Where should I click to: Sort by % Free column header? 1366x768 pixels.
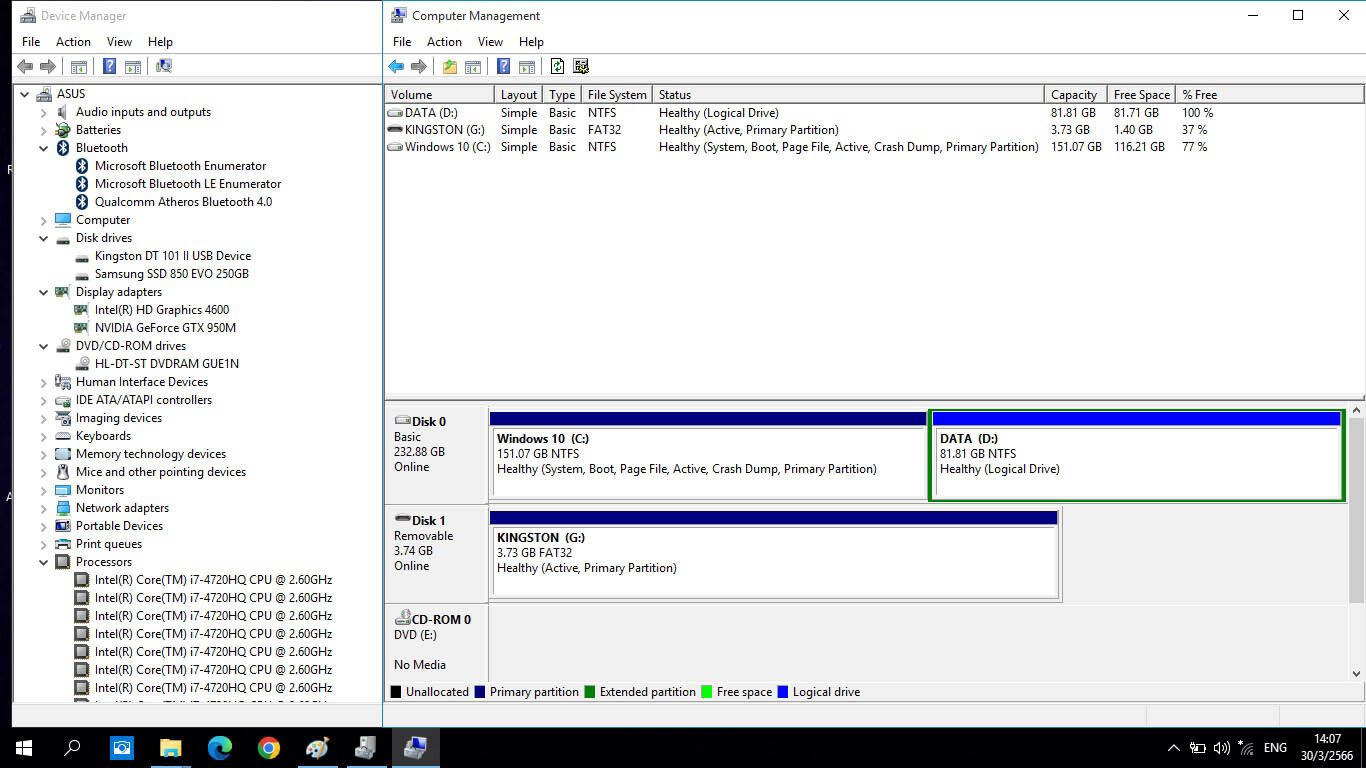[1269, 94]
